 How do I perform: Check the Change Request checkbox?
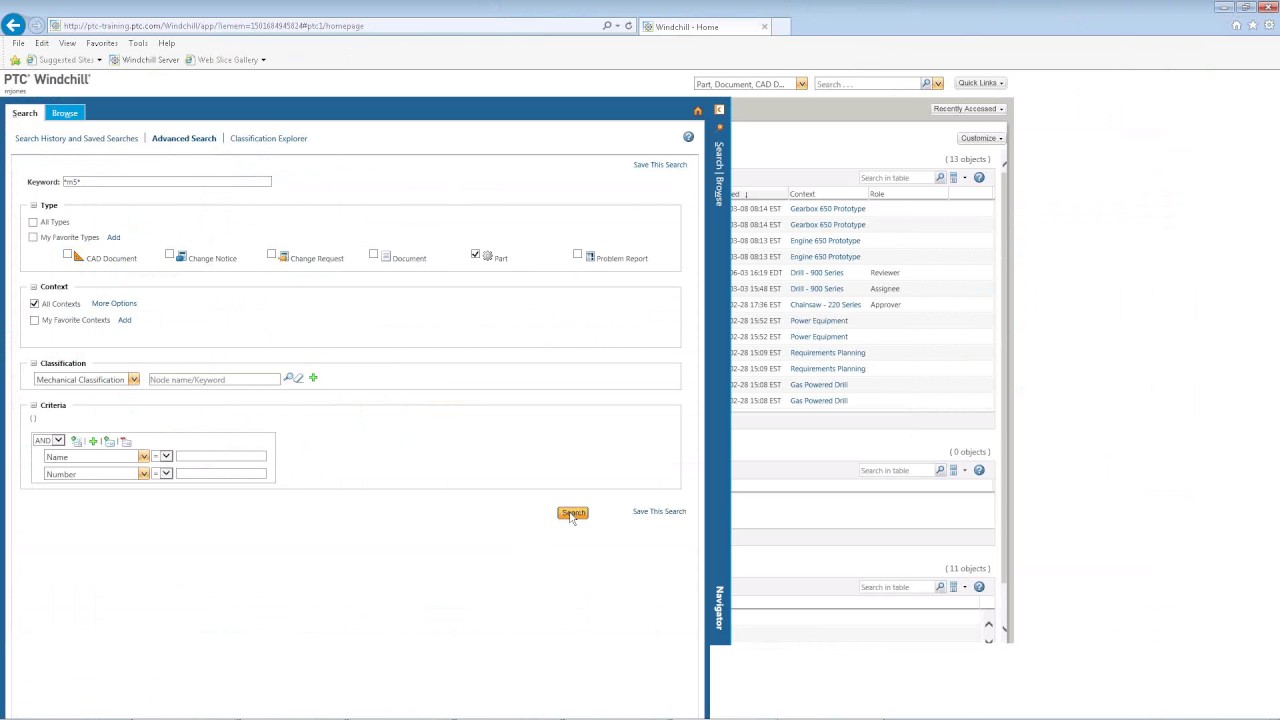[271, 254]
